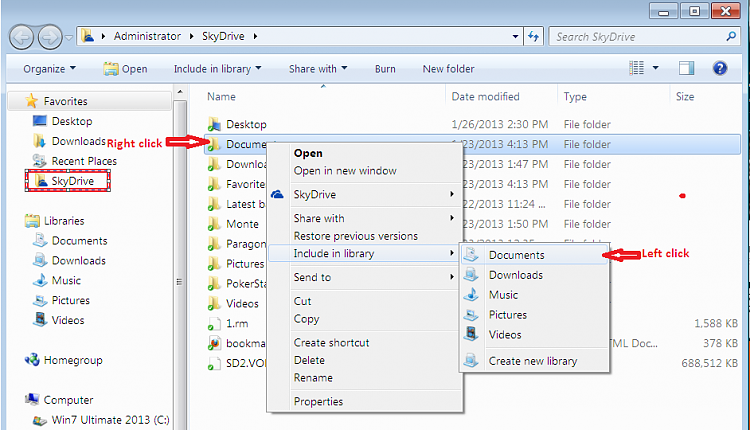Expand Include in library context entry
Viewport: 750px width, 430px height.
click(364, 254)
